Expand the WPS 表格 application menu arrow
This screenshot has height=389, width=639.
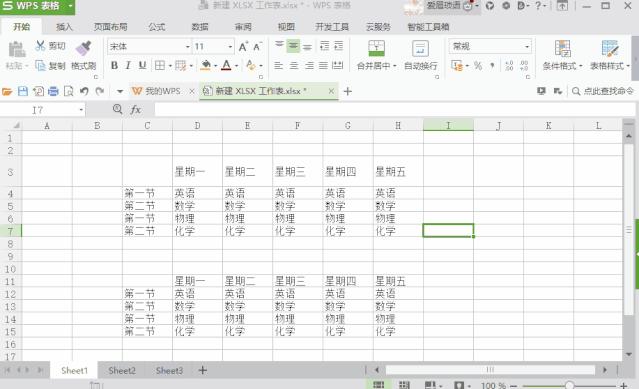[70, 6]
